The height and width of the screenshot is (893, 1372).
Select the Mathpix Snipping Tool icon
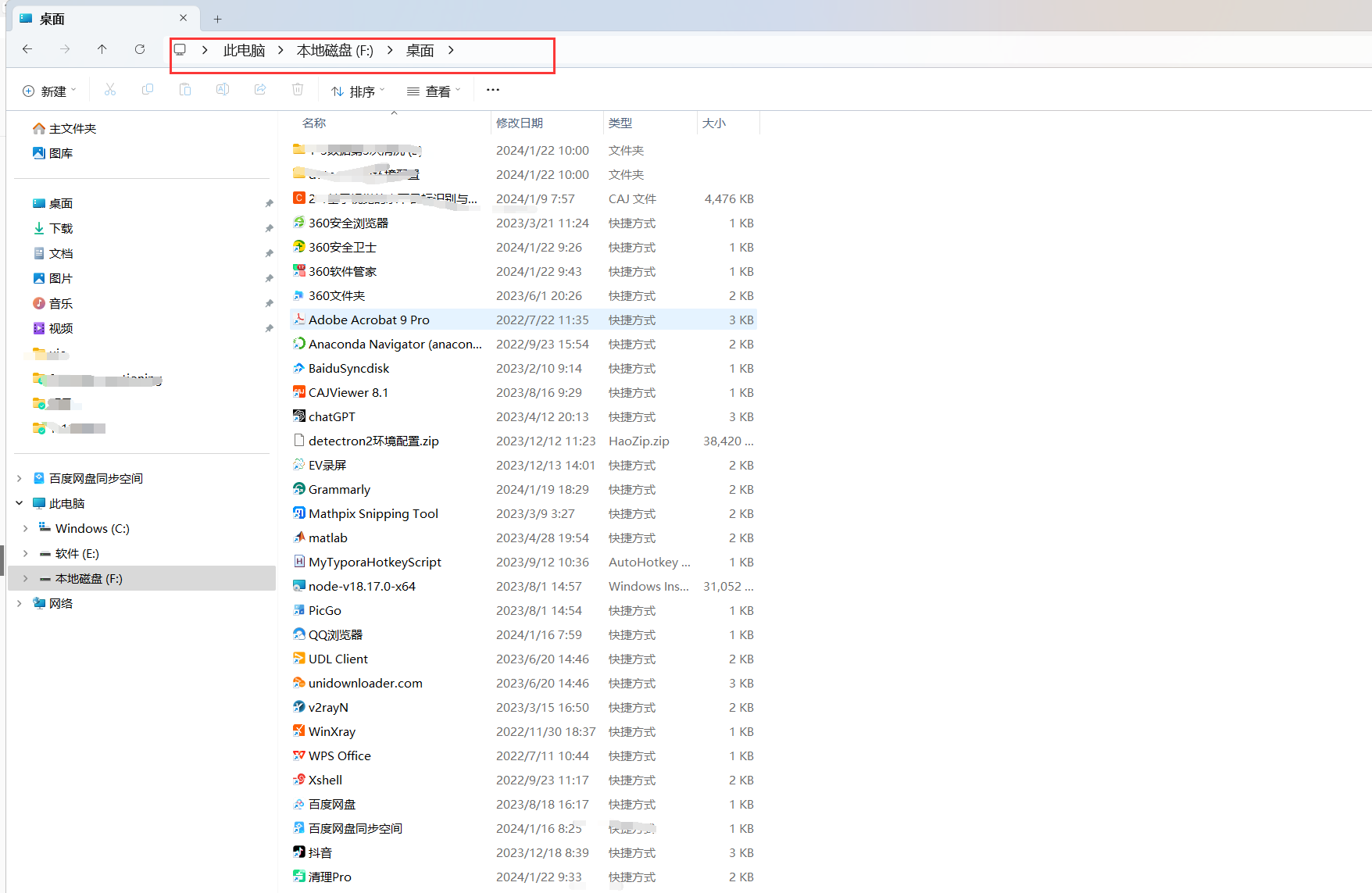coord(298,513)
